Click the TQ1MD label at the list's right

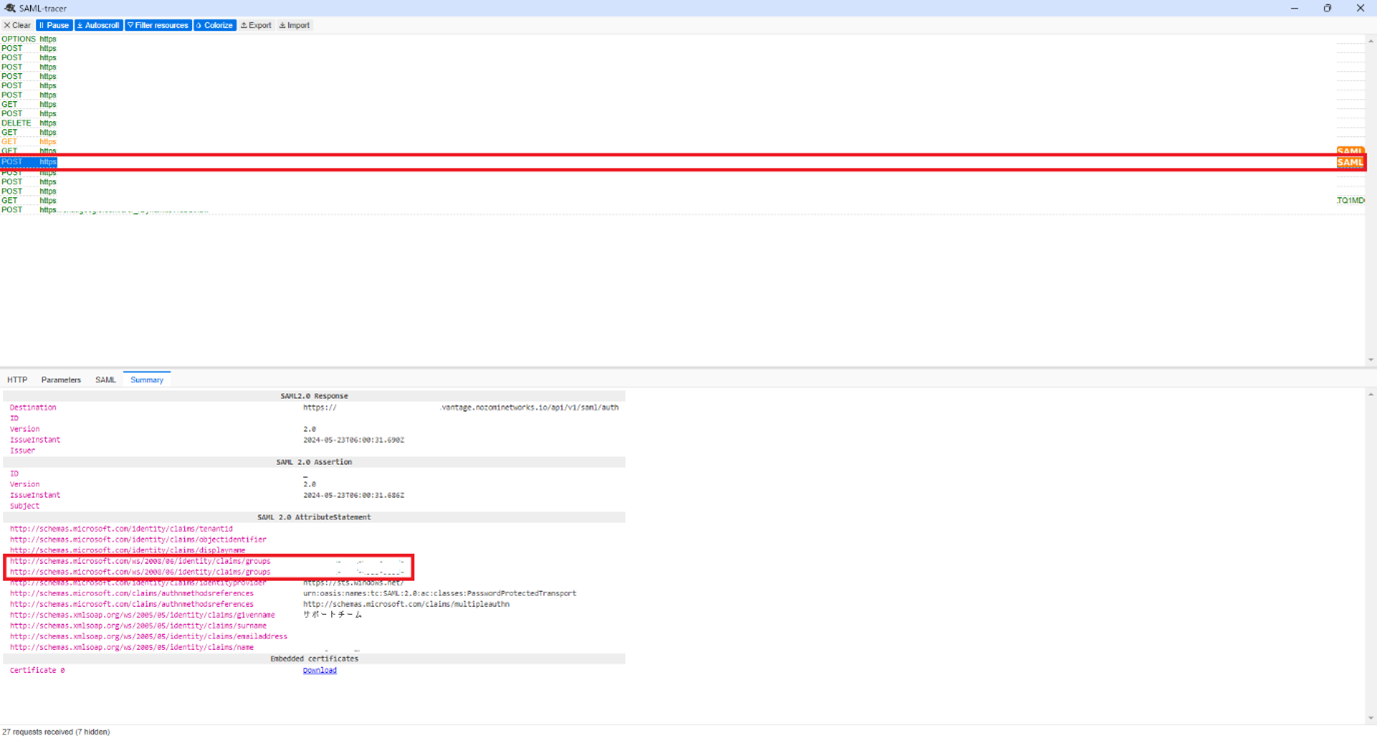(x=1351, y=200)
